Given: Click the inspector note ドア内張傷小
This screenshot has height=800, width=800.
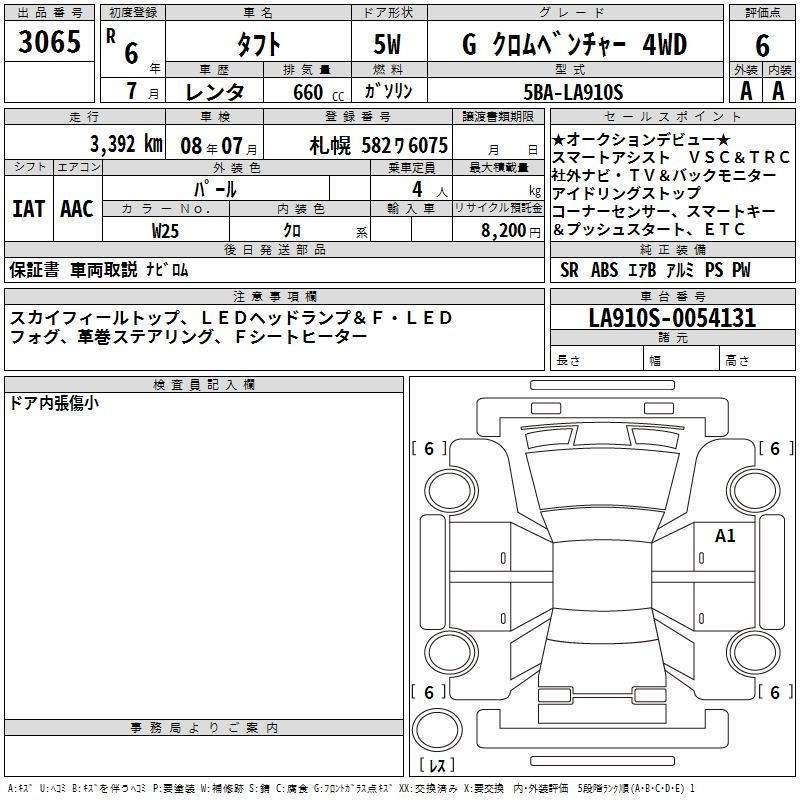Looking at the screenshot, I should (54, 404).
